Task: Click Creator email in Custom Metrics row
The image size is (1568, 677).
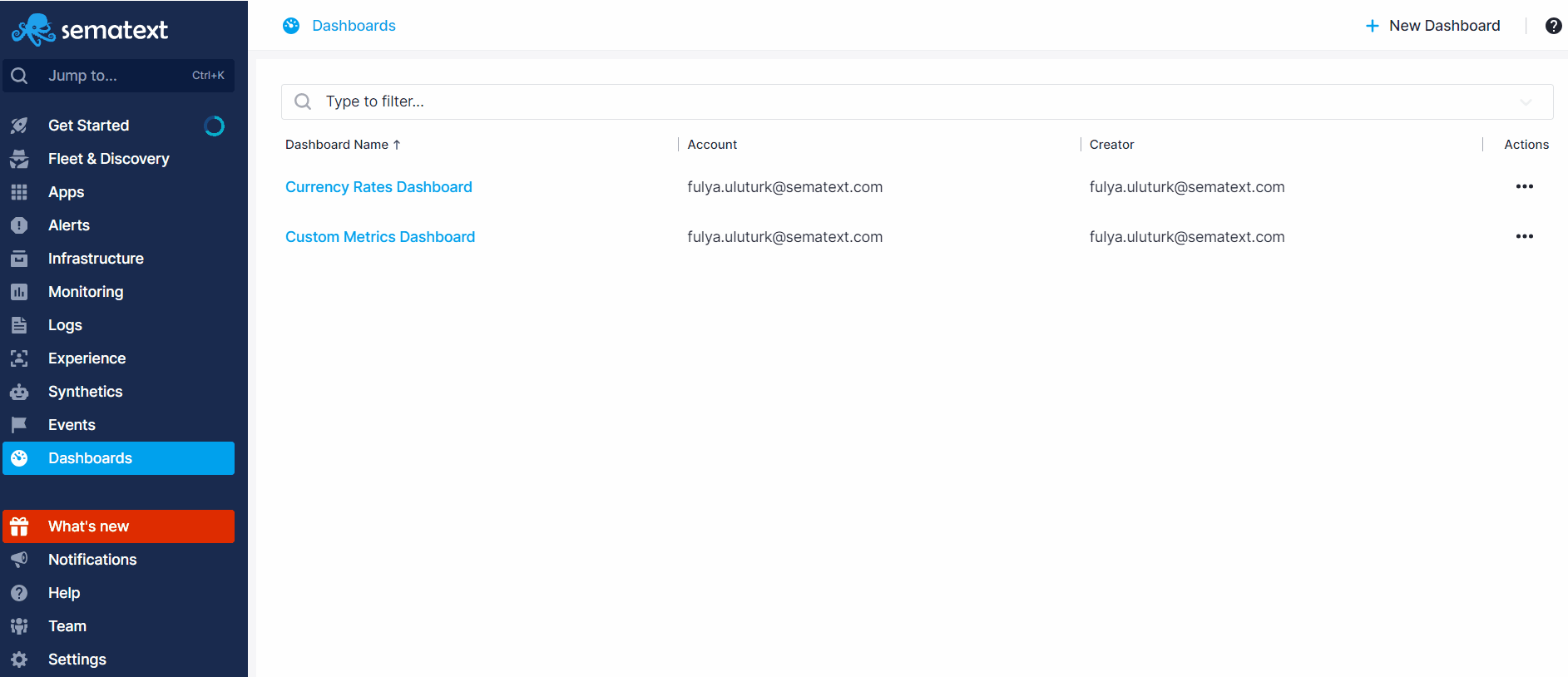Action: 1187,237
